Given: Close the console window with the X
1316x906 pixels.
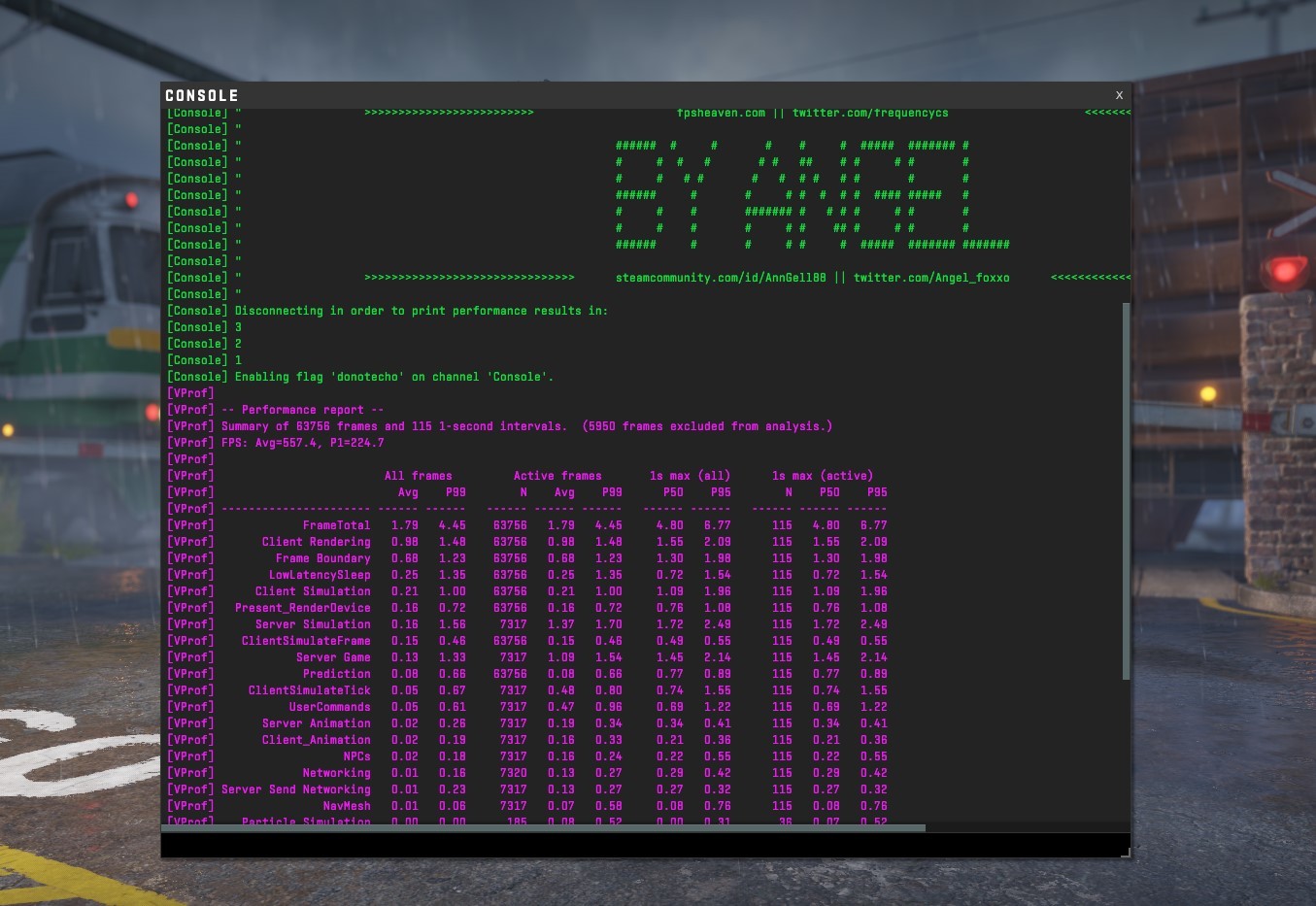Looking at the screenshot, I should [x=1119, y=95].
